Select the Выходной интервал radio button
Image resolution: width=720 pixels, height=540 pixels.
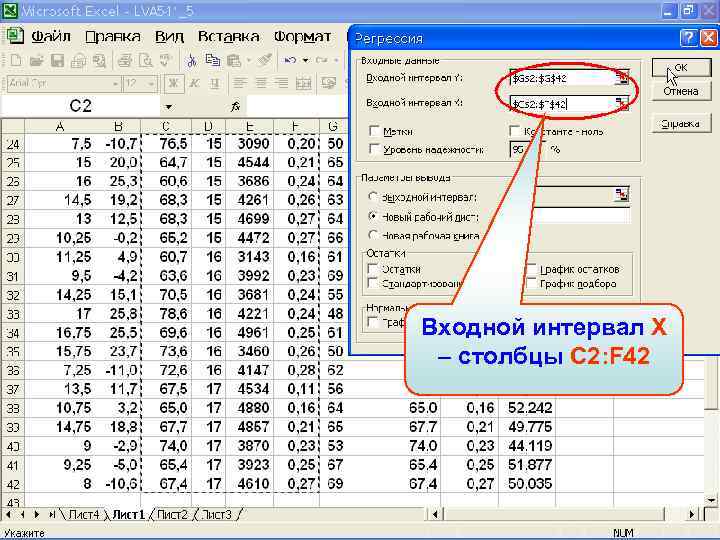pos(373,197)
